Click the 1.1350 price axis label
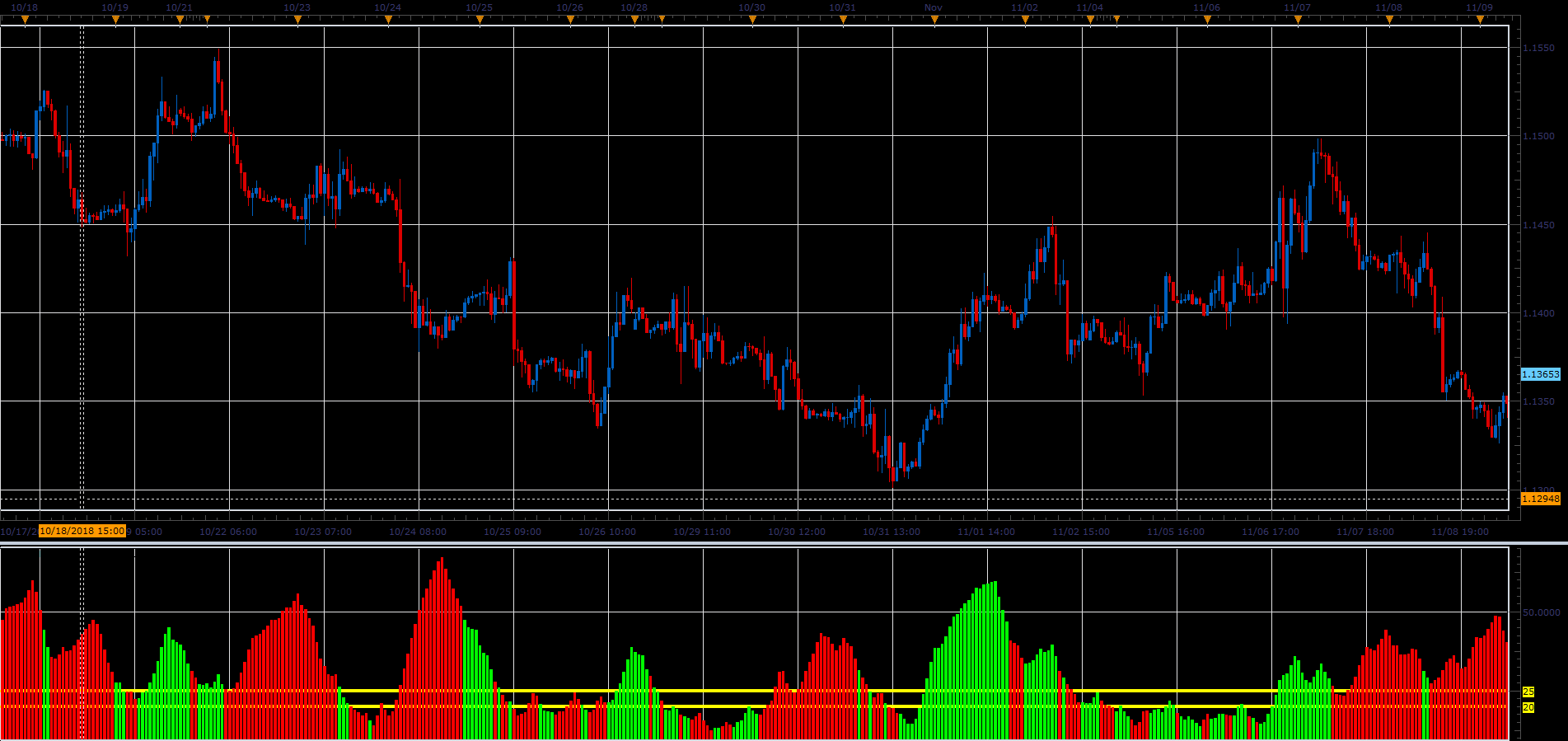This screenshot has width=1568, height=741. (x=1539, y=401)
